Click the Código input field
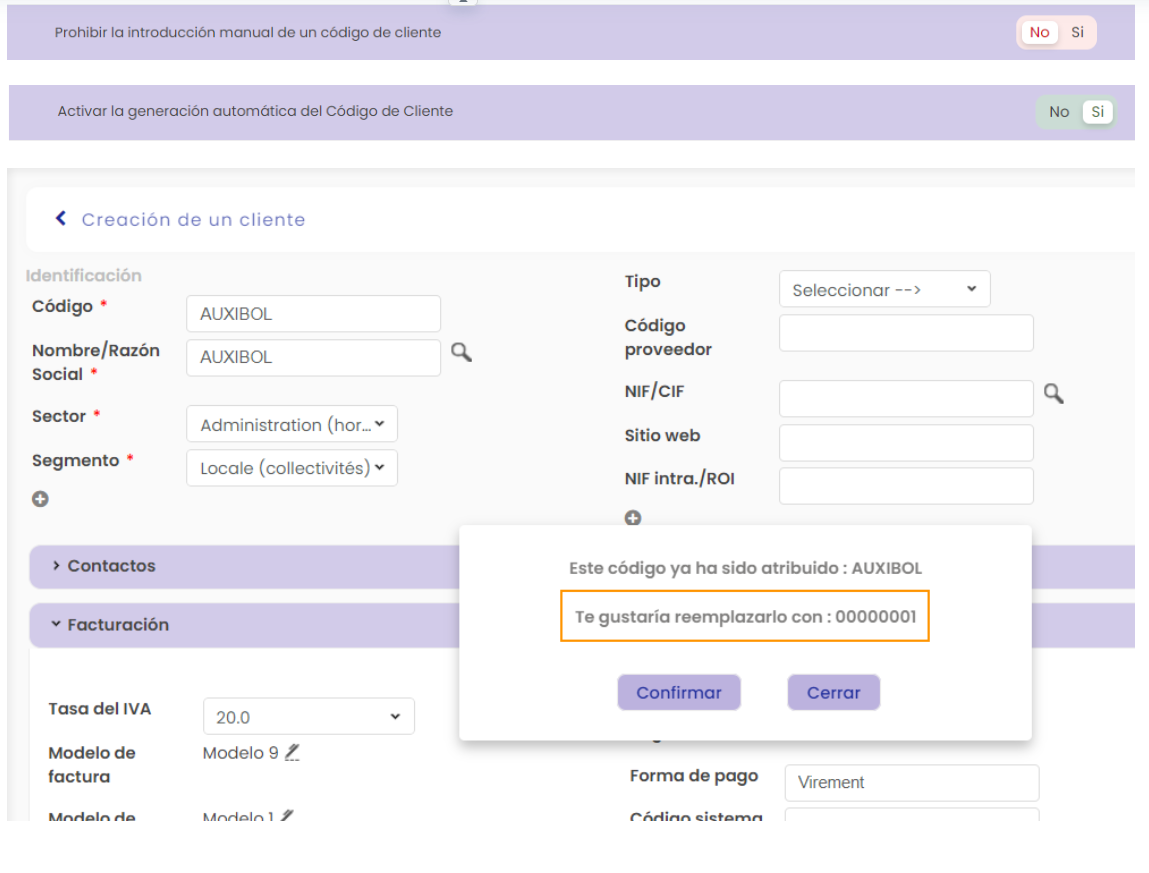This screenshot has width=1149, height=873. (x=313, y=314)
